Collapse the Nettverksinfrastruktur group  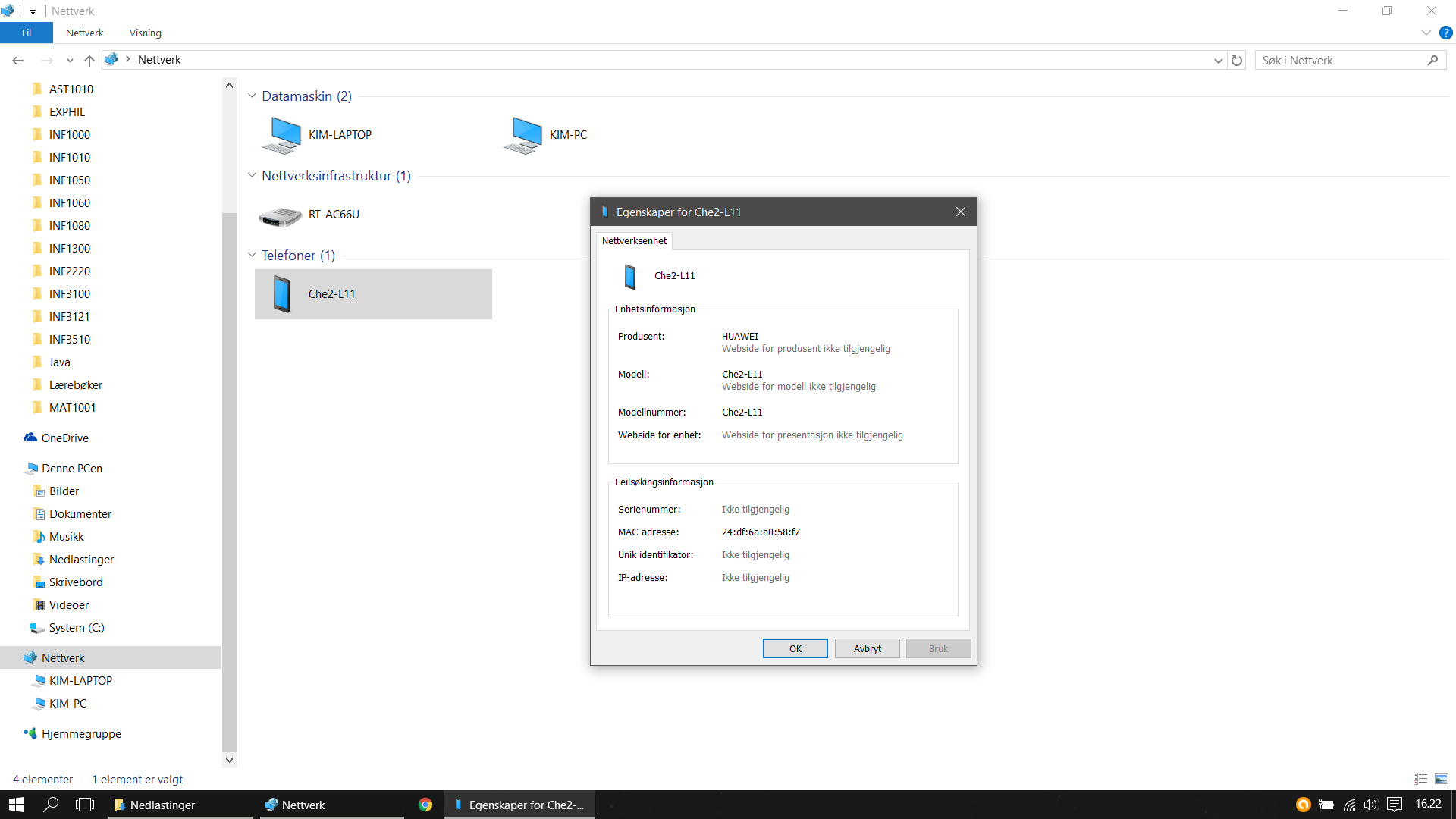pyautogui.click(x=252, y=175)
